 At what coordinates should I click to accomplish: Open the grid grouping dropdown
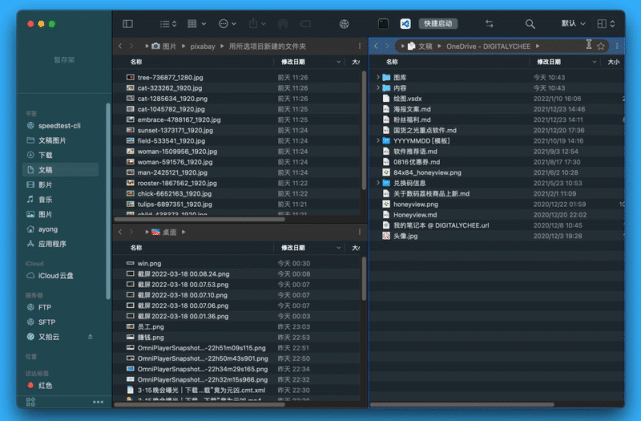coord(197,24)
